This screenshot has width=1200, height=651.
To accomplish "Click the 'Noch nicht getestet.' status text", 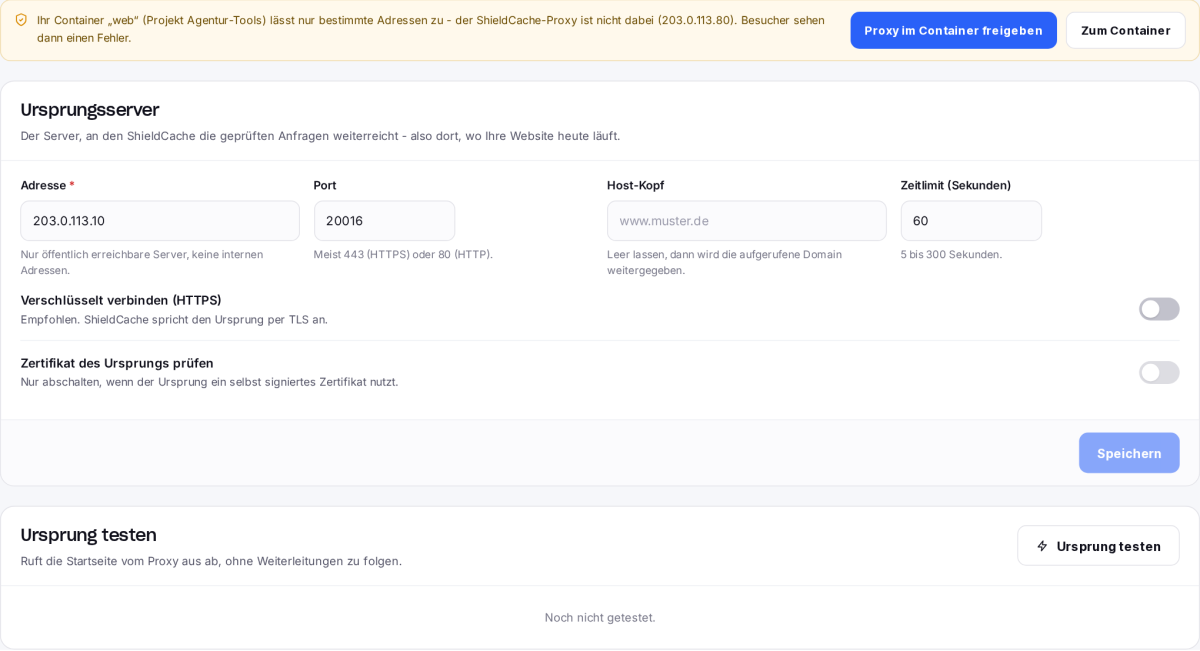I will [600, 617].
